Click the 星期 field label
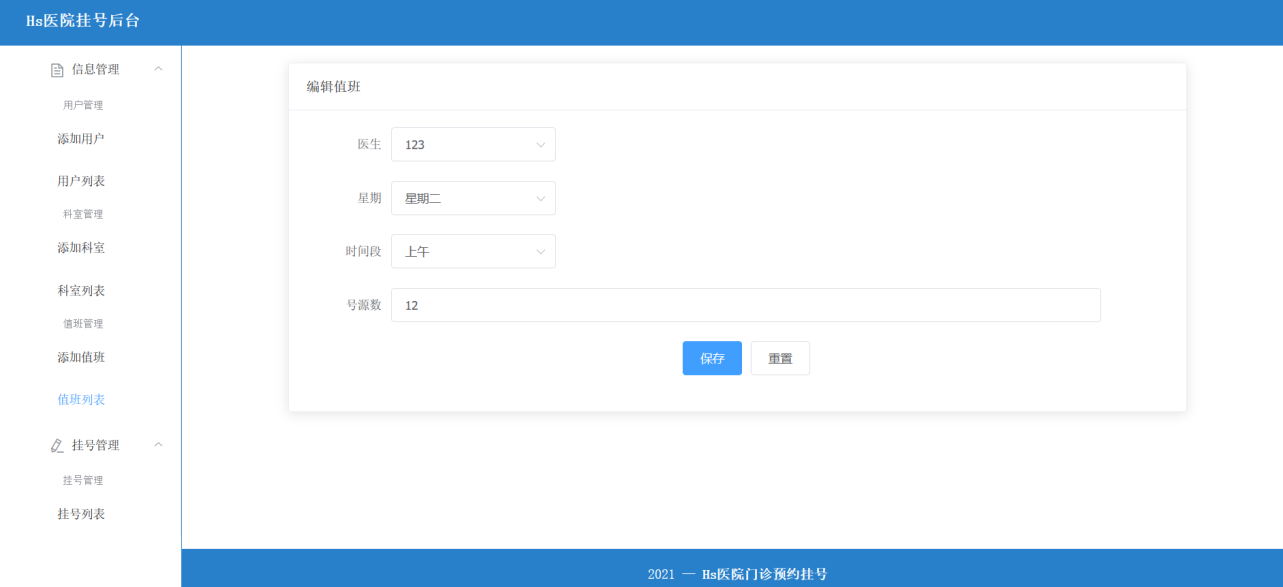 (370, 198)
